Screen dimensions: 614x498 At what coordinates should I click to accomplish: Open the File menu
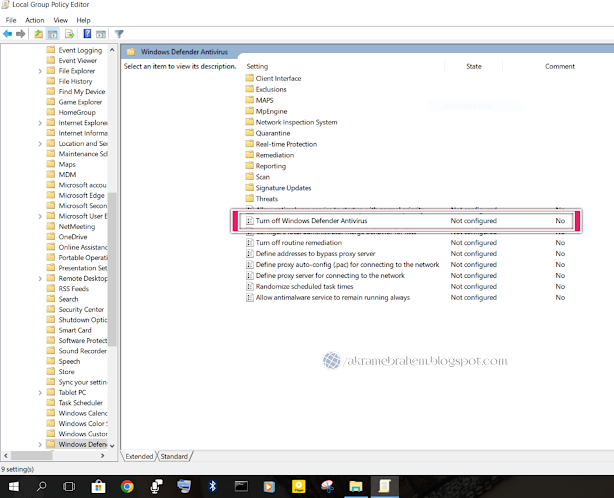click(x=11, y=20)
